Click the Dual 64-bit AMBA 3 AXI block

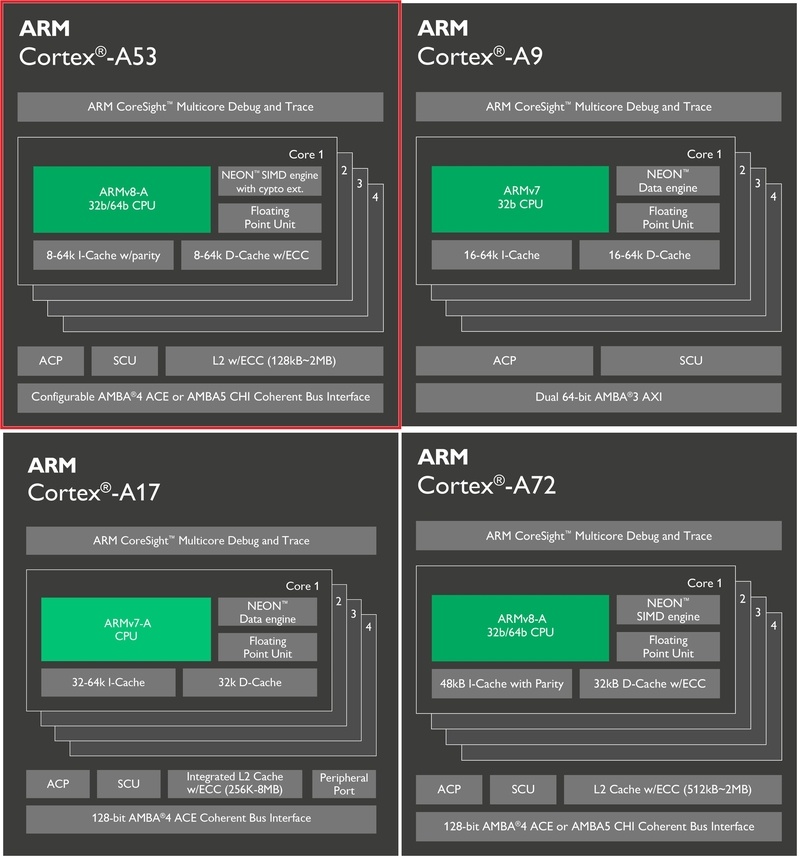(x=598, y=397)
